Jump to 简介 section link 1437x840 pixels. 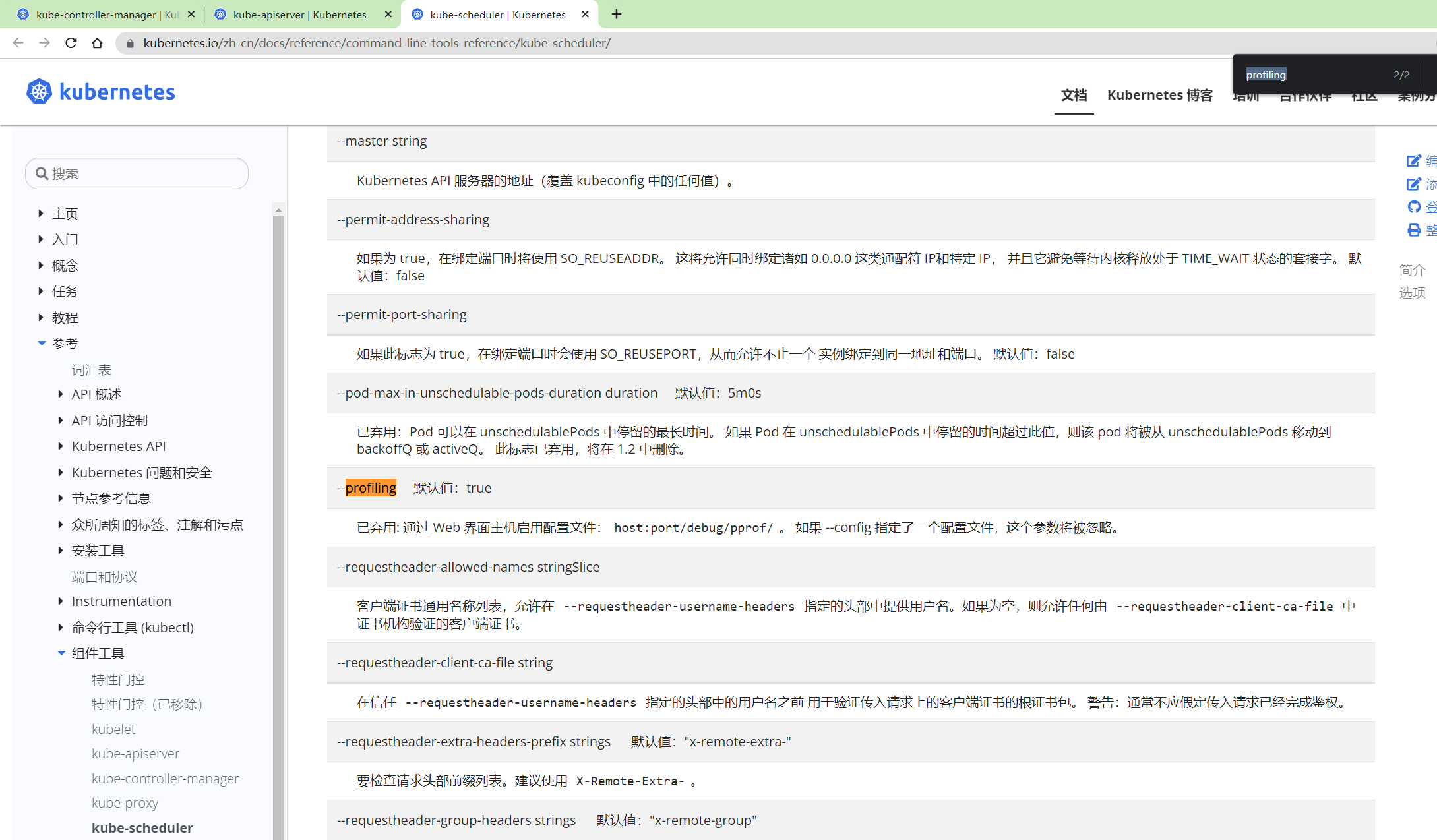(1413, 270)
